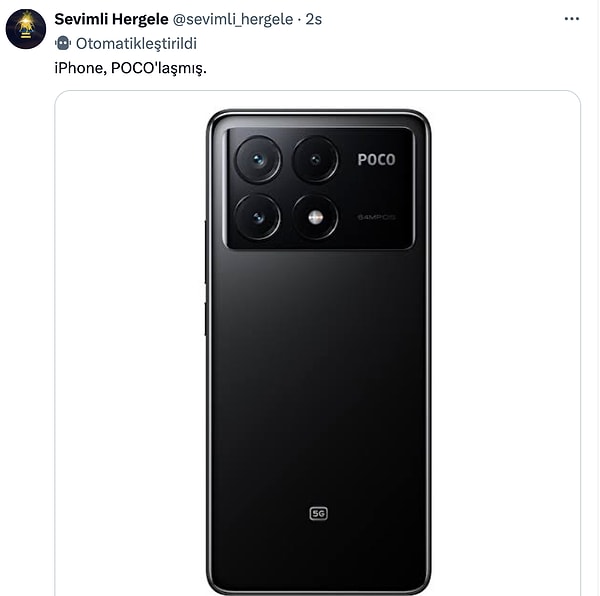Viewport: 600px width, 596px height.
Task: Click the display name Sevimli Hergele
Action: coord(111,19)
